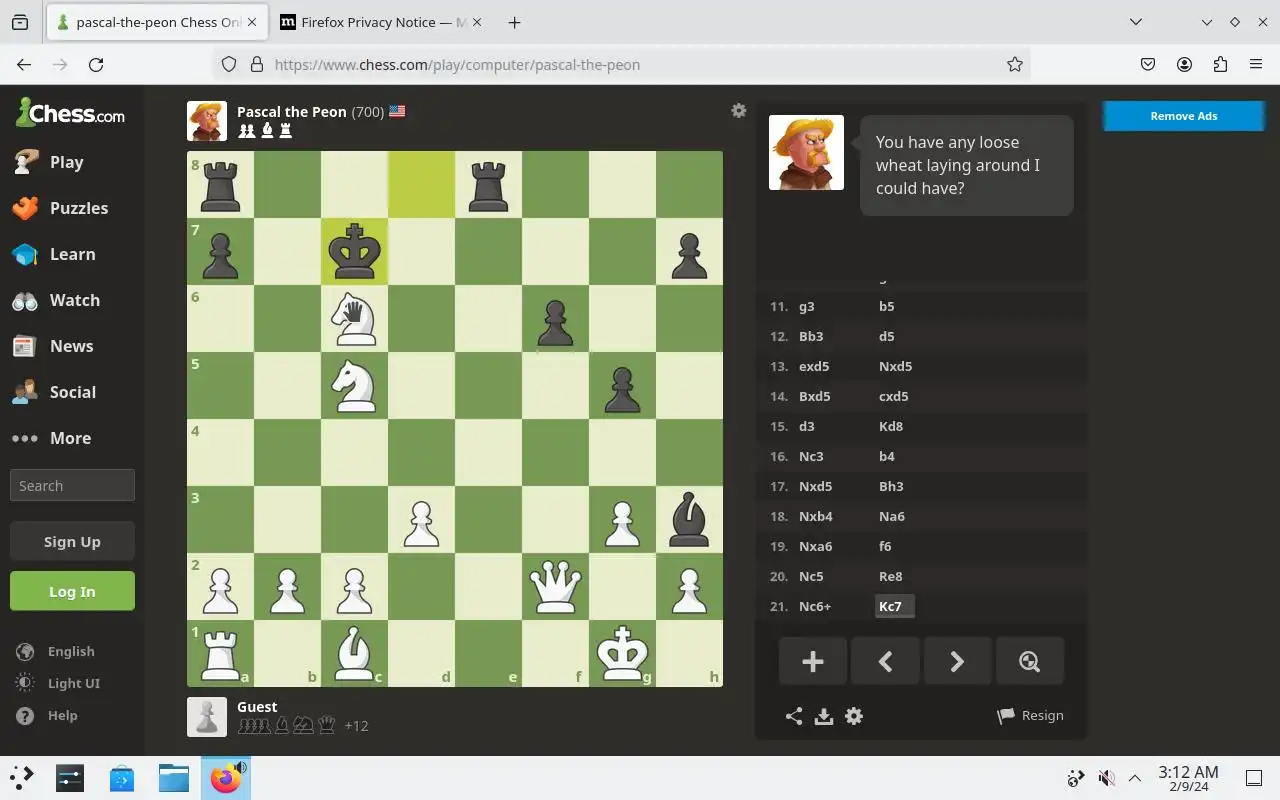Select move 21 Kc7 in move list
The image size is (1280, 800).
894,606
